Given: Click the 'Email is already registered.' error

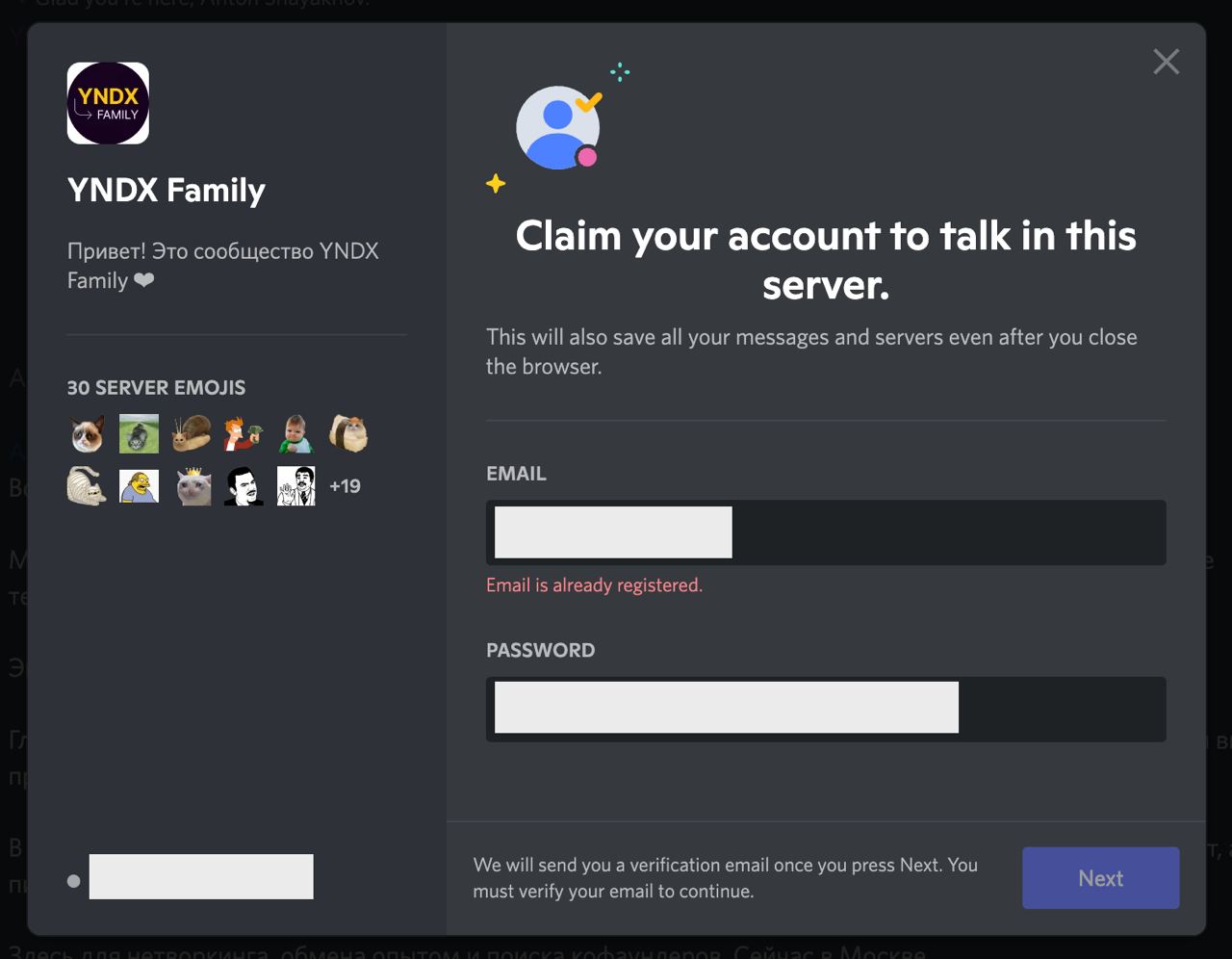Looking at the screenshot, I should coord(594,585).
